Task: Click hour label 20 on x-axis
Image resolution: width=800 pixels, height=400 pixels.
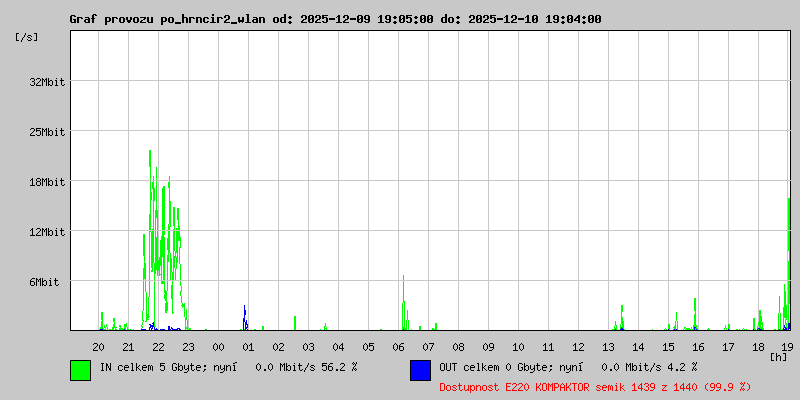Action: coord(98,347)
